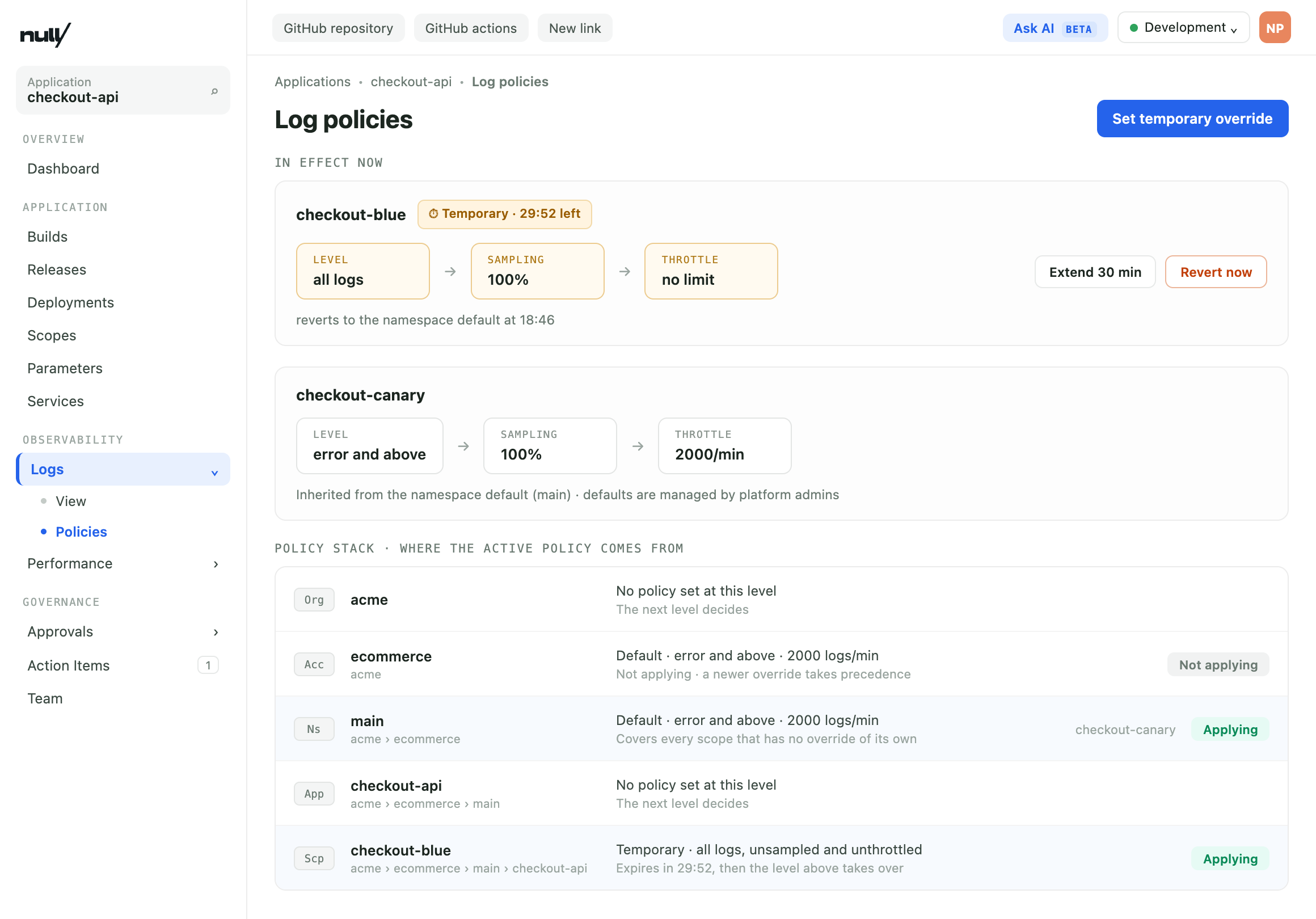
Task: Click the checkout-blue name in policy stack
Action: coord(400,851)
